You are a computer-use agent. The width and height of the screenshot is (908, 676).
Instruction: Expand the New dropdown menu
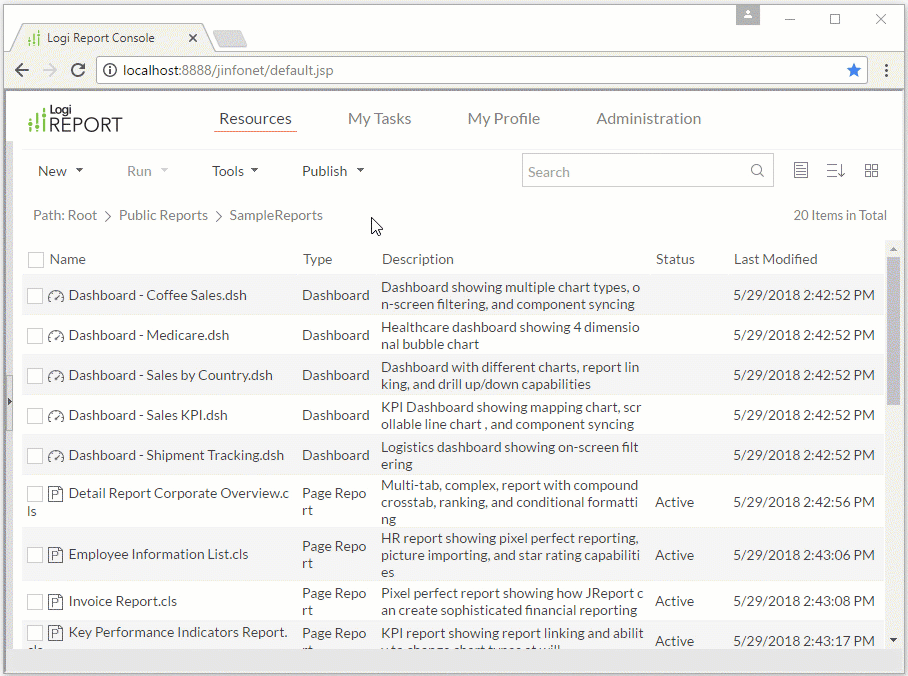coord(60,171)
